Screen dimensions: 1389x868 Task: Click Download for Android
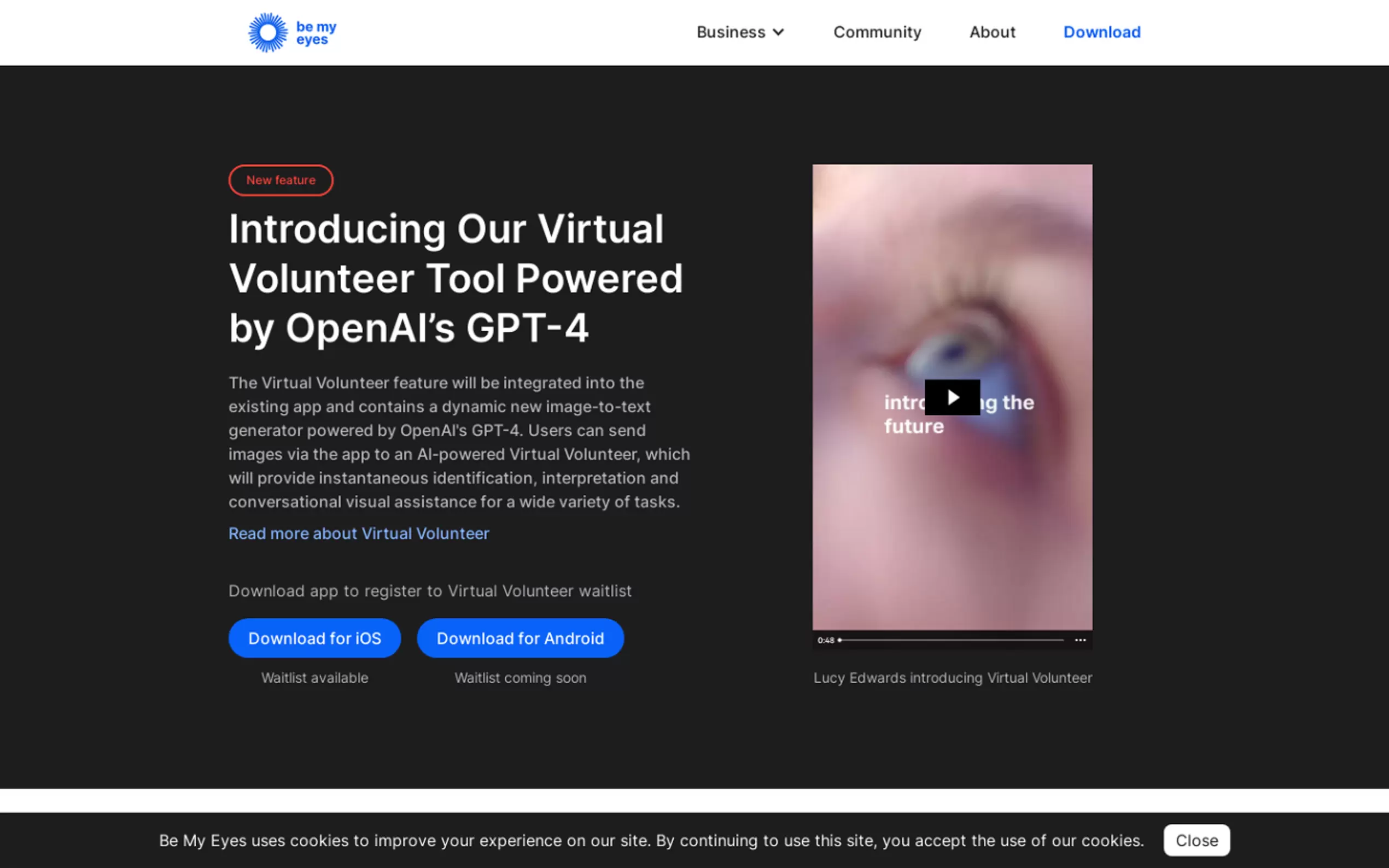point(520,638)
